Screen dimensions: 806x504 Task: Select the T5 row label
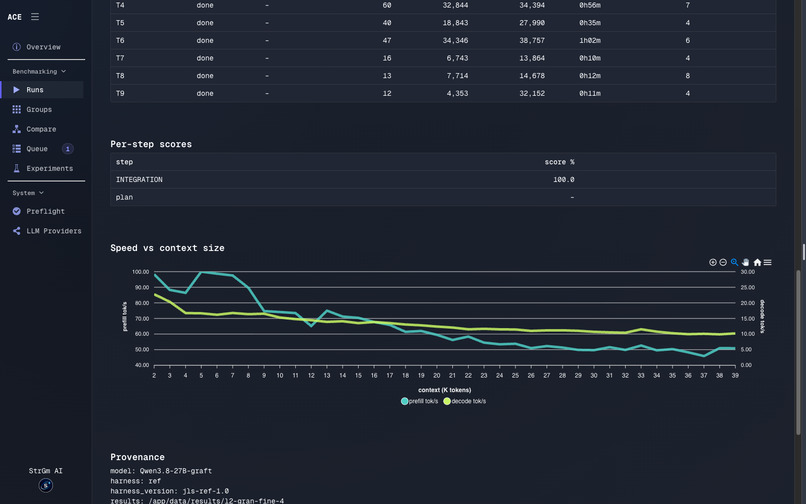[120, 23]
